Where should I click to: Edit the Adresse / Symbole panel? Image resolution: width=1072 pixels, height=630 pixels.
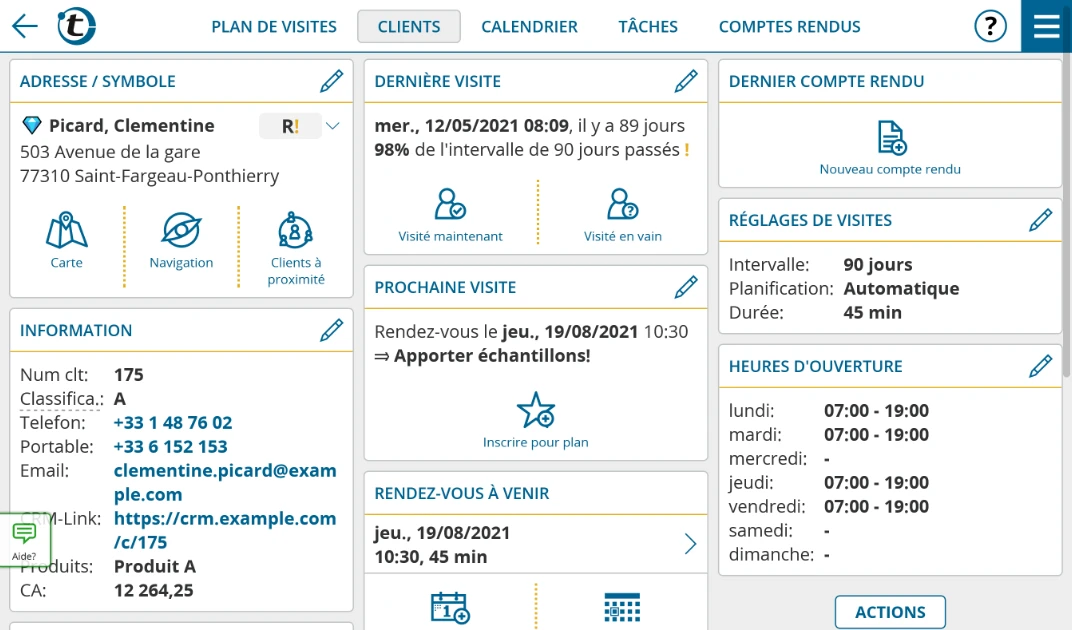pos(332,81)
